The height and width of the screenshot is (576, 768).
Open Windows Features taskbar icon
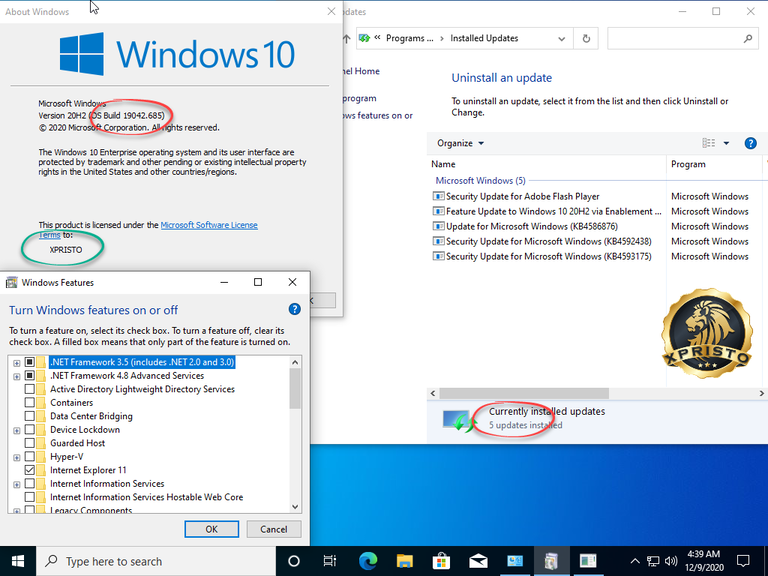click(552, 561)
